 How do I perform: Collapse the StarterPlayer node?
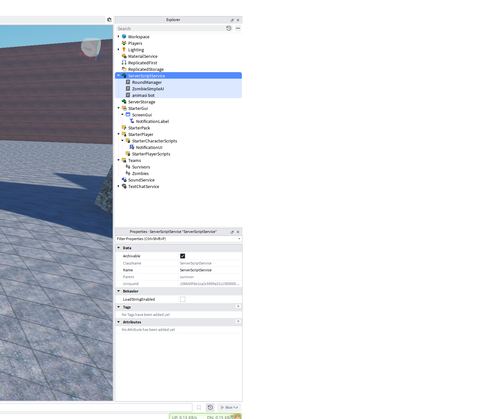pos(118,134)
